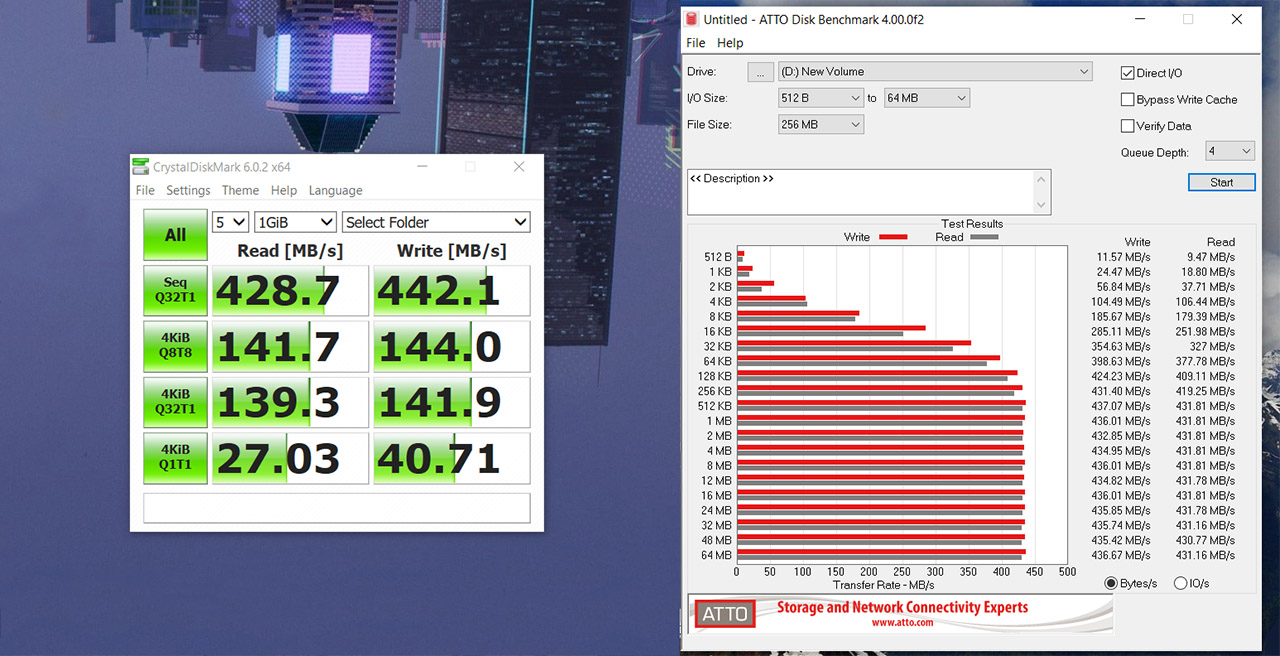Click the 64 MB write value 436.67 MB/s
Screen dimensions: 1280x656
point(1121,555)
